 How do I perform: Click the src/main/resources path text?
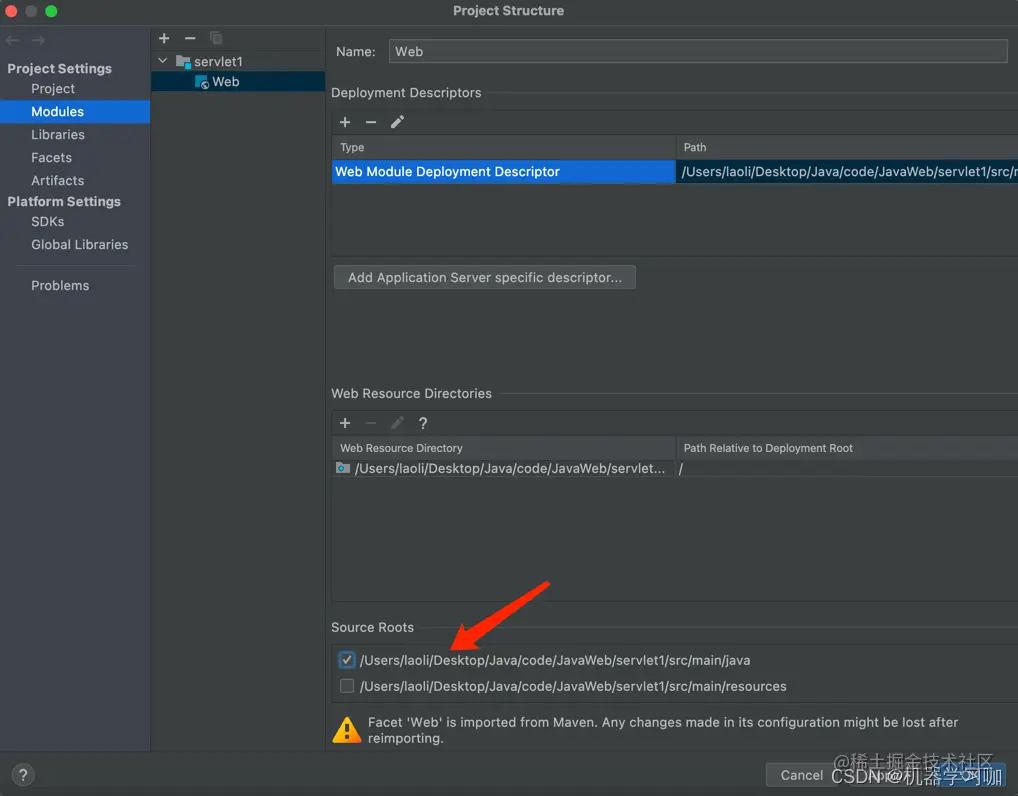[x=573, y=686]
